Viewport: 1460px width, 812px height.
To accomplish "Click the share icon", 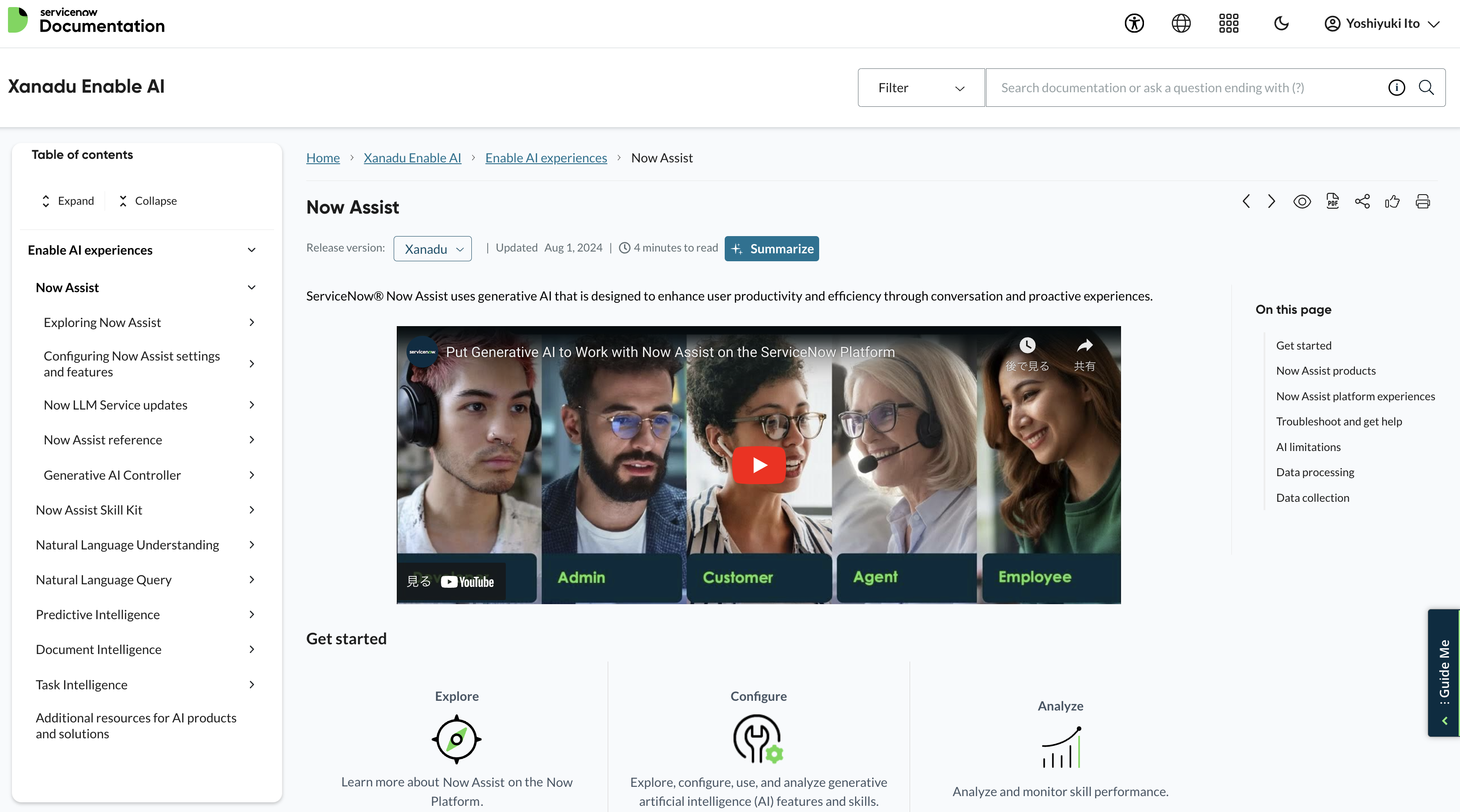I will coord(1362,201).
